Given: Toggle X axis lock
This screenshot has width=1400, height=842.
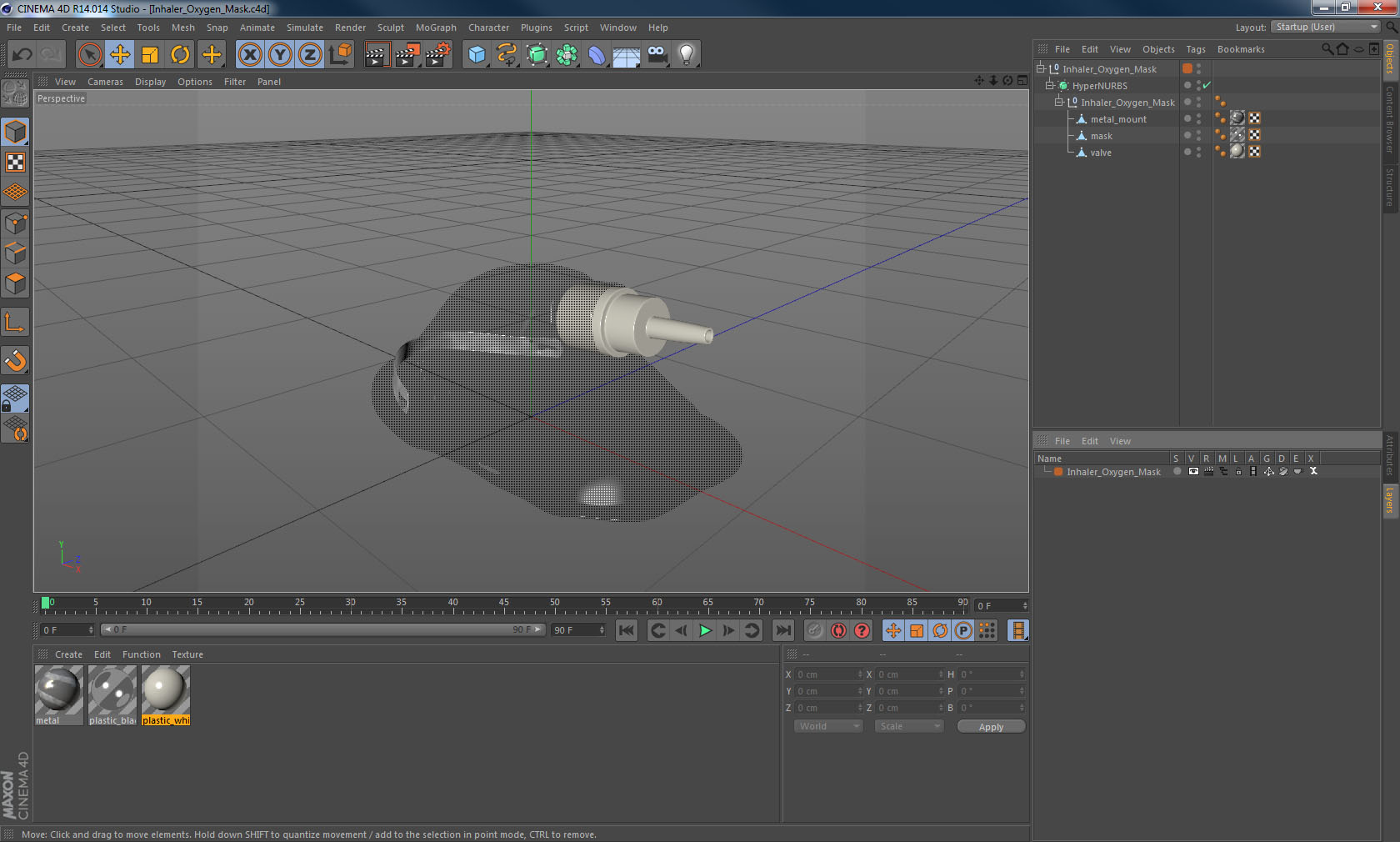Looking at the screenshot, I should coord(249,55).
